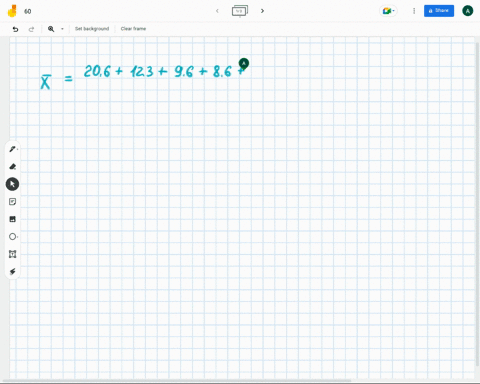Go to the next frame
Viewport: 480px width, 384px height.
click(262, 11)
